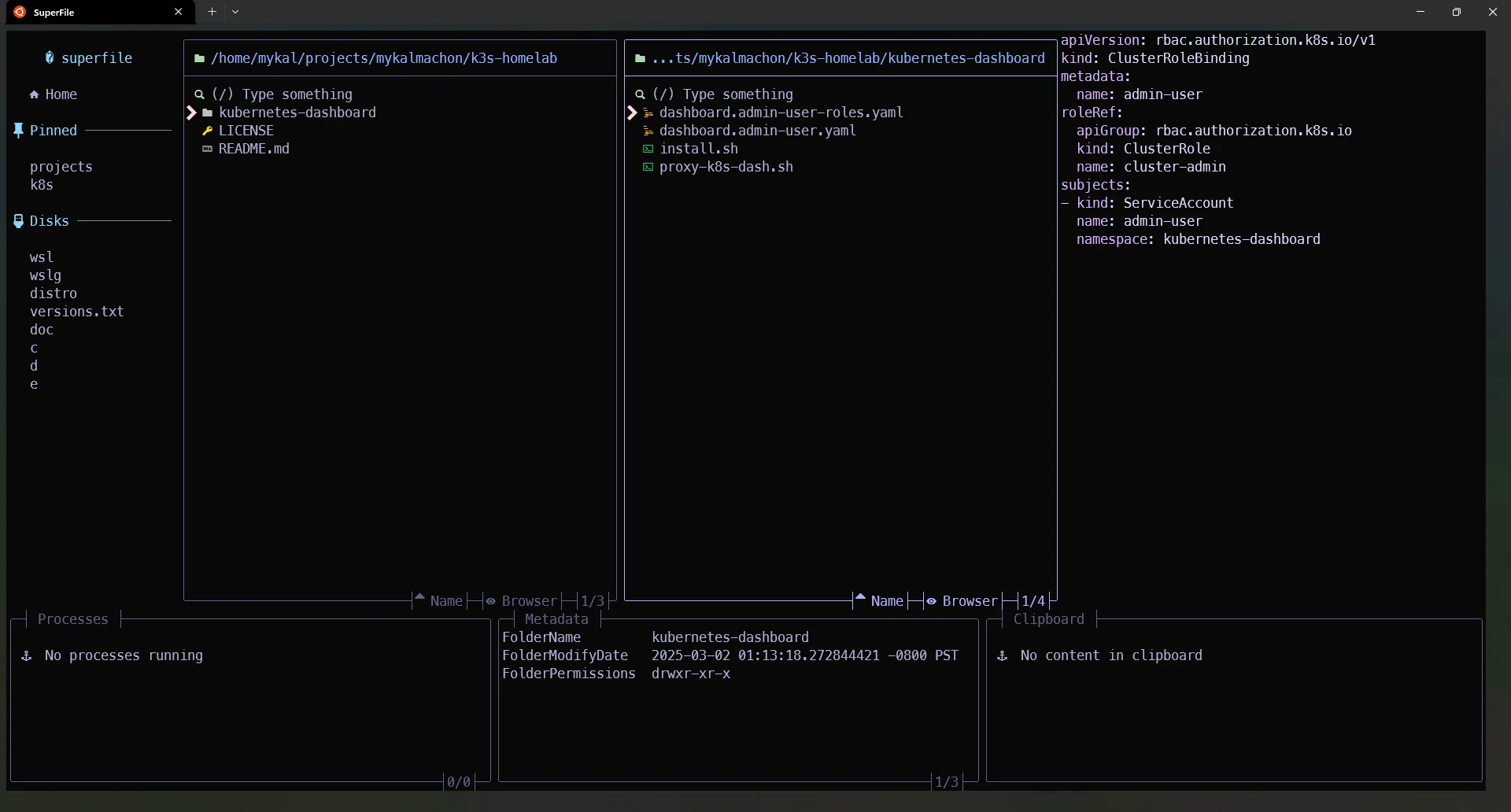Click Name sort label in left panel footer

447,601
